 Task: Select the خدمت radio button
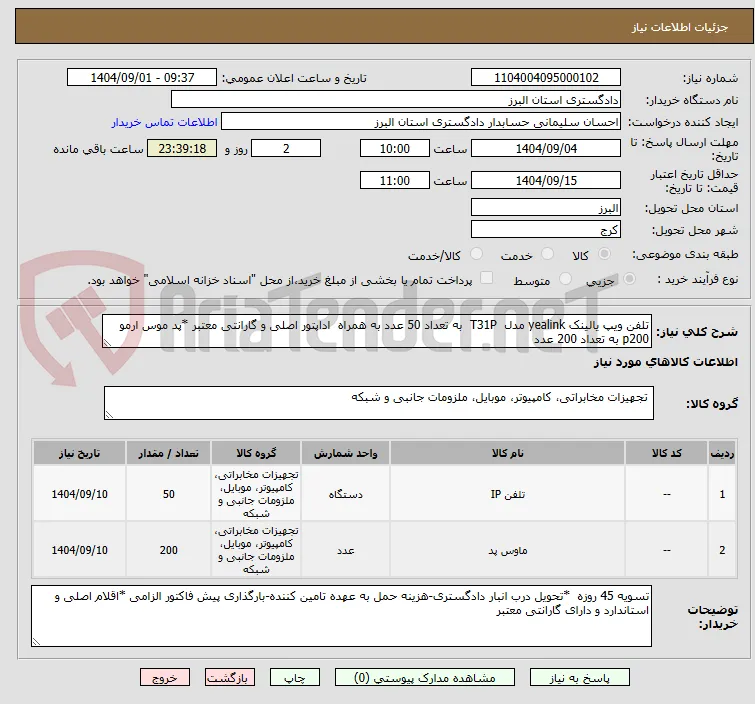tap(547, 254)
